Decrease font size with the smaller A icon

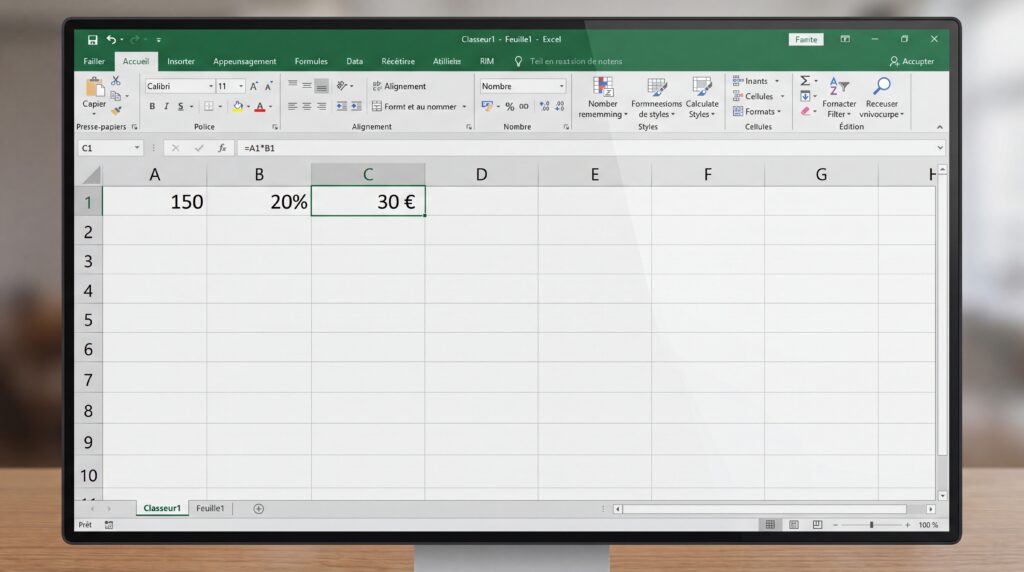(x=268, y=86)
